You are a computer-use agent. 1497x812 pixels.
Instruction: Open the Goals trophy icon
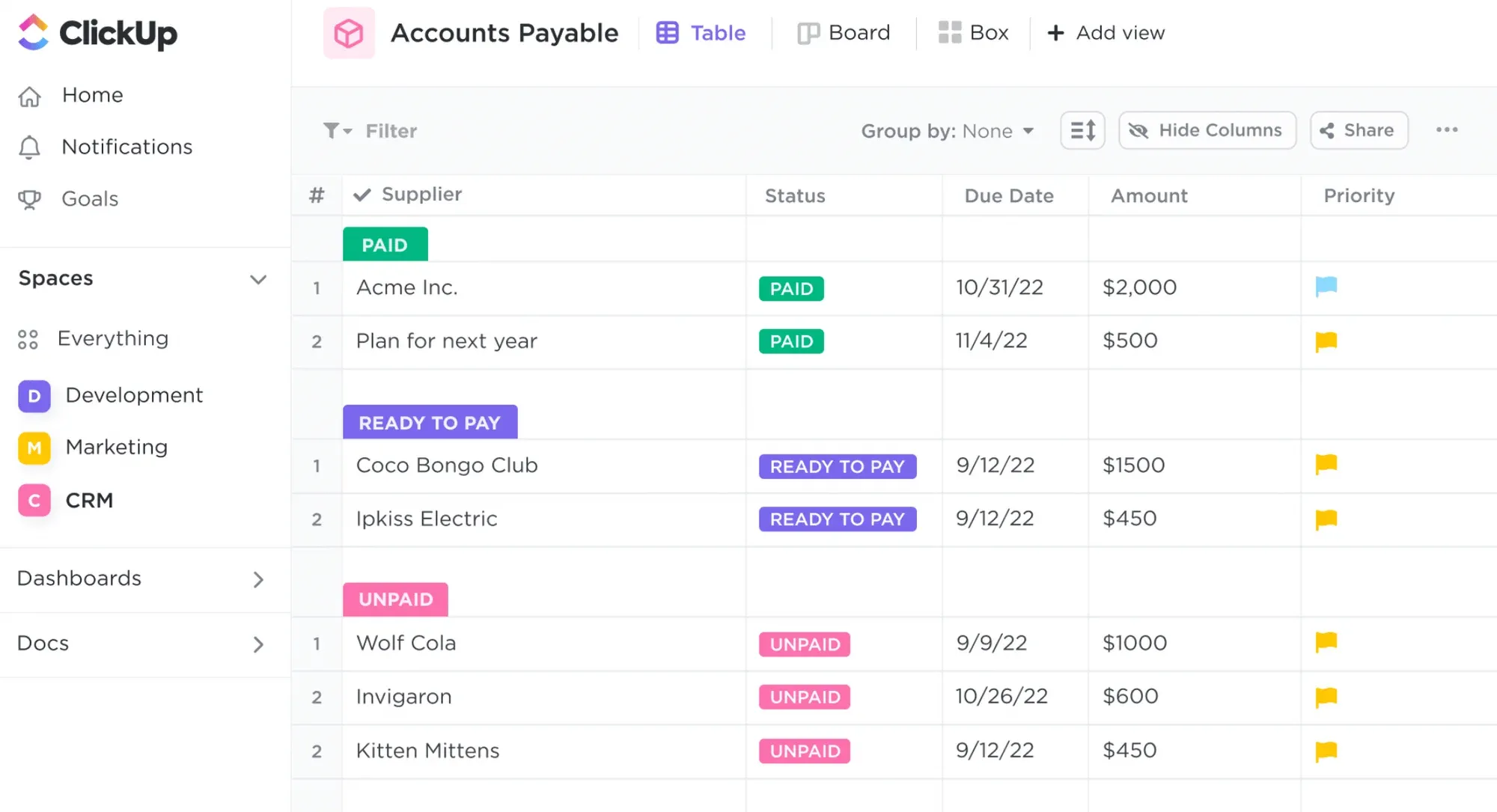point(29,199)
